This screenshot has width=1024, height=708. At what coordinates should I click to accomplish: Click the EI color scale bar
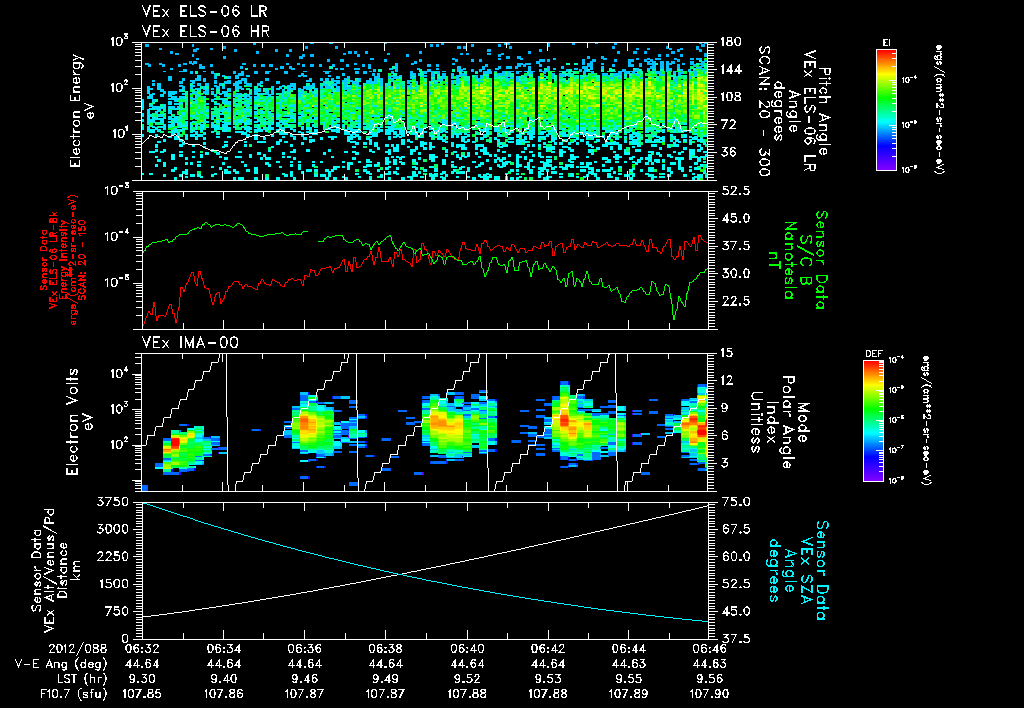click(886, 110)
